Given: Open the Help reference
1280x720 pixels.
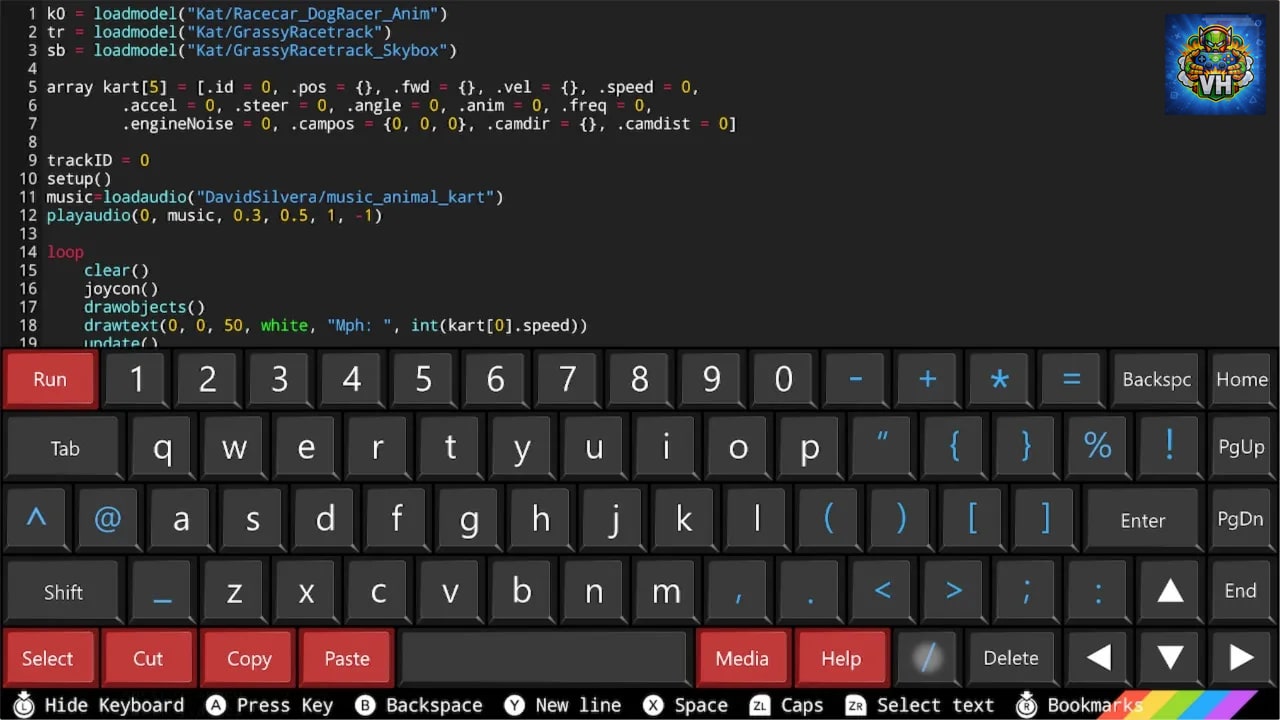Looking at the screenshot, I should (841, 657).
